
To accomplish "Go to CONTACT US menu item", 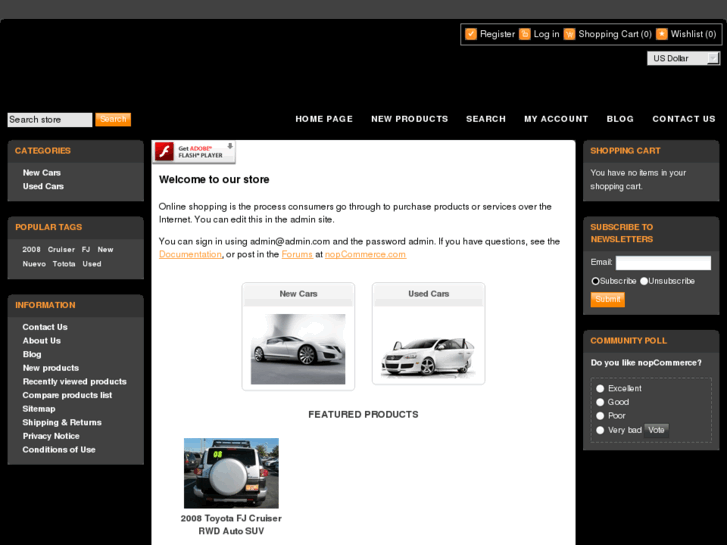I will tap(684, 119).
